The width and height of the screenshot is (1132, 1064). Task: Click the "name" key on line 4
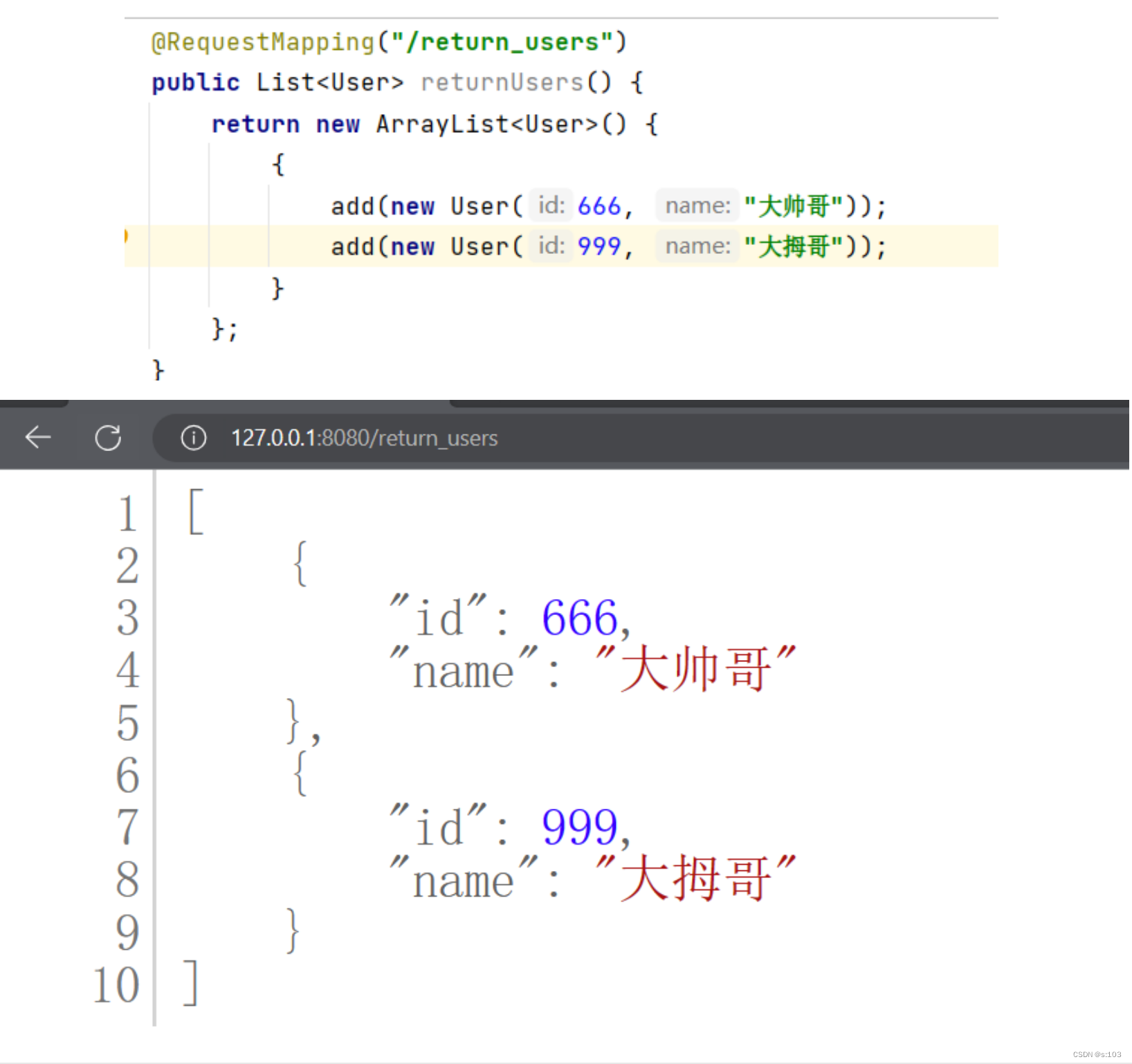(x=464, y=669)
